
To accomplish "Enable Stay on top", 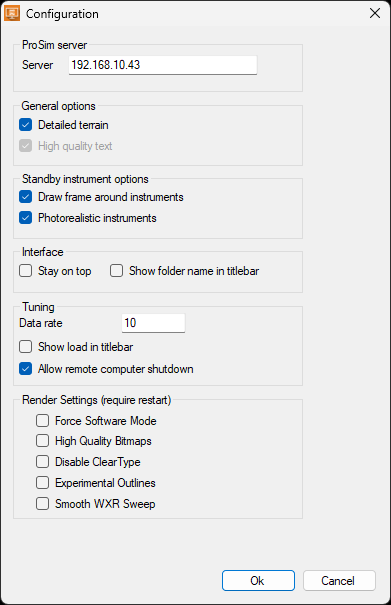I will 25,270.
